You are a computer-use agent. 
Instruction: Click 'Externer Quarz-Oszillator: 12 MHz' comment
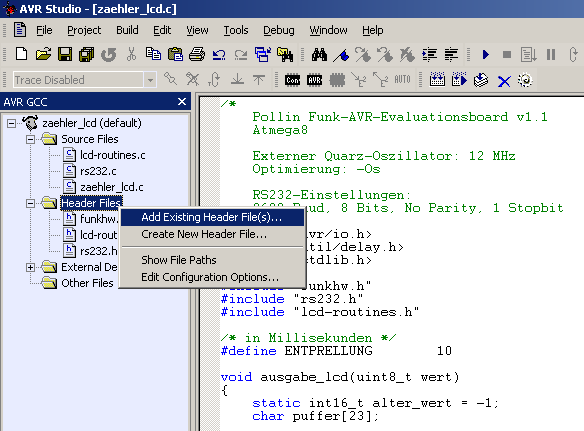tap(384, 156)
